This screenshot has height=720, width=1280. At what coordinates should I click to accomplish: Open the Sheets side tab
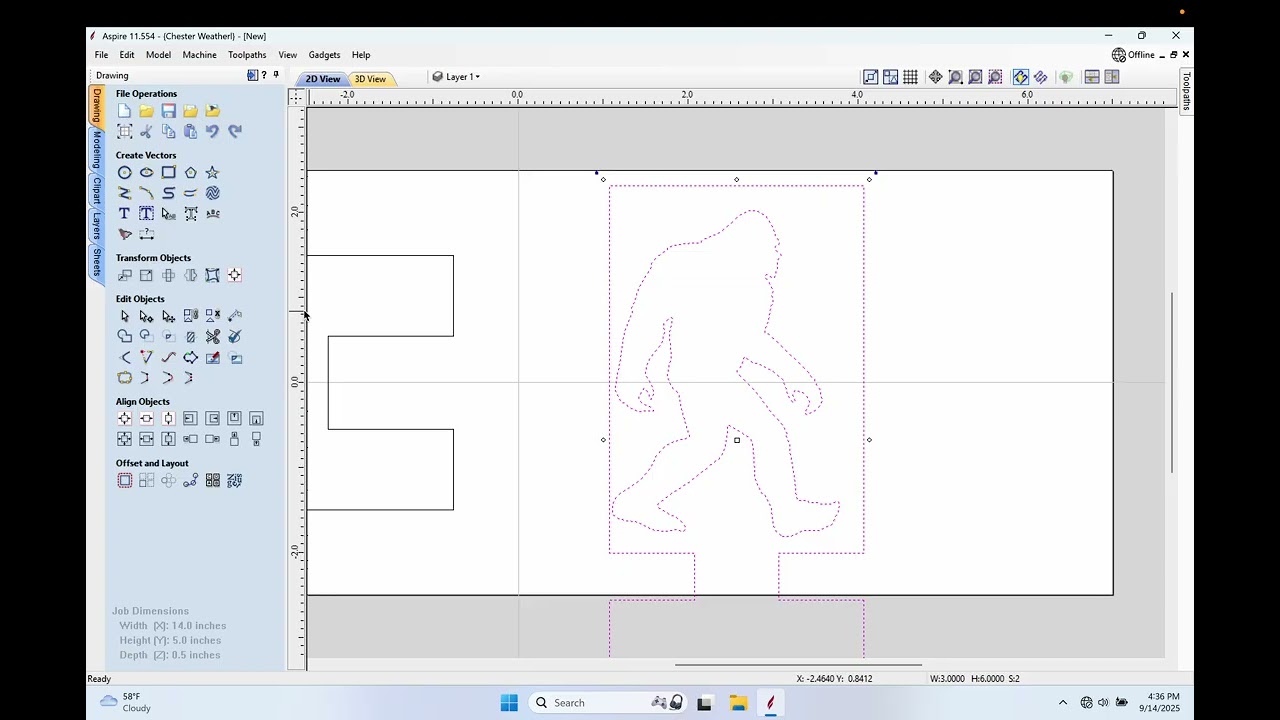pos(97,262)
